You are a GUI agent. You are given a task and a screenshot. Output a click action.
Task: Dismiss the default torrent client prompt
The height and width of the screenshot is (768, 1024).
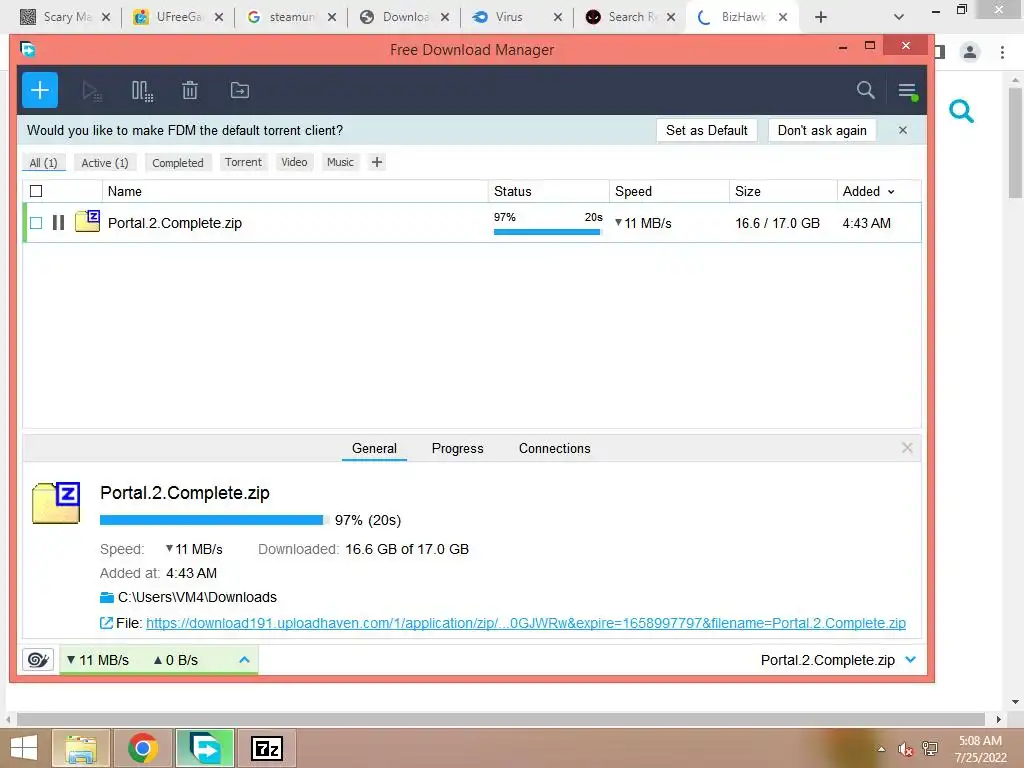point(903,130)
